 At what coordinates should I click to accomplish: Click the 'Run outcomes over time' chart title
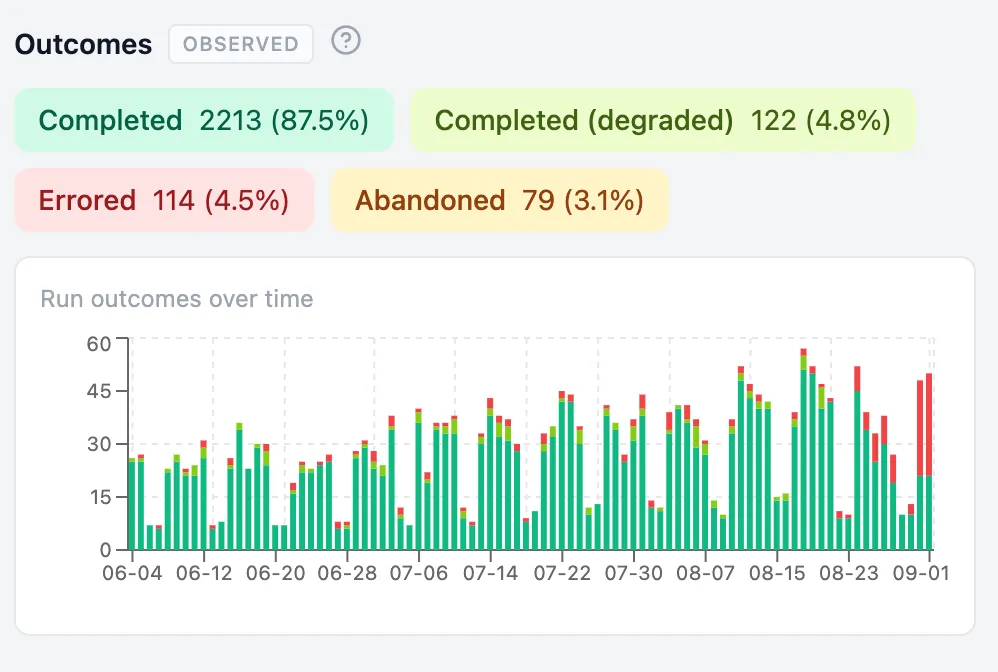177,298
